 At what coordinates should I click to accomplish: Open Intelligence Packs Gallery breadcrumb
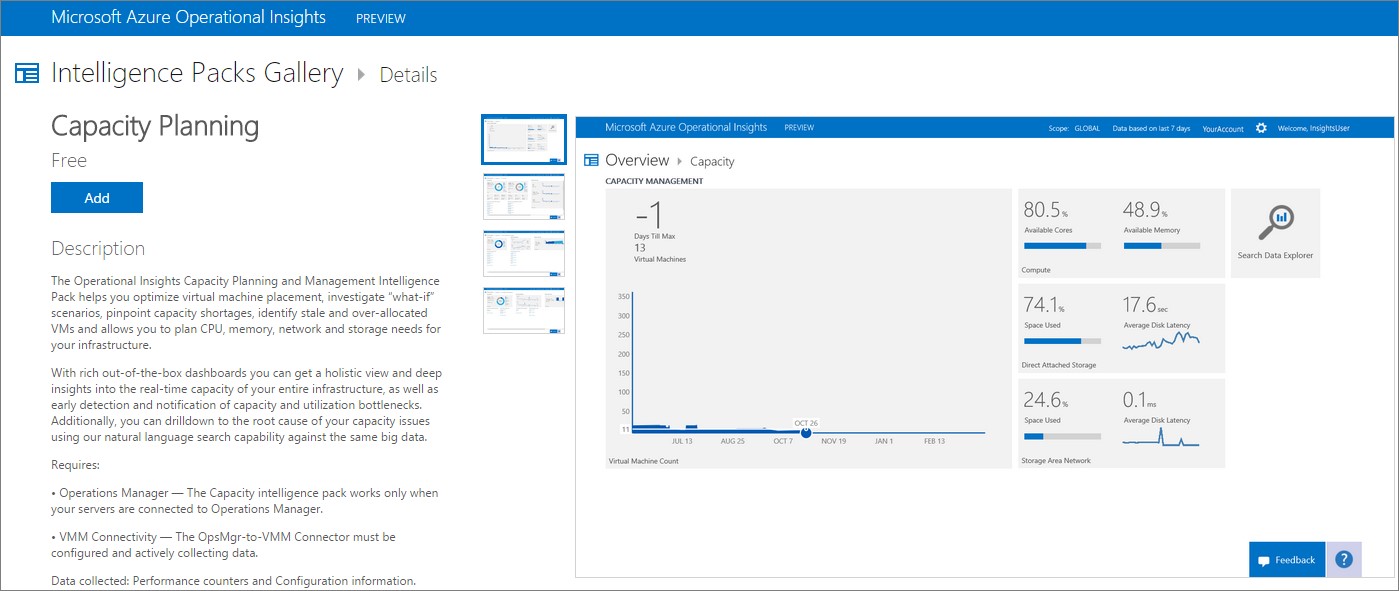pos(197,73)
